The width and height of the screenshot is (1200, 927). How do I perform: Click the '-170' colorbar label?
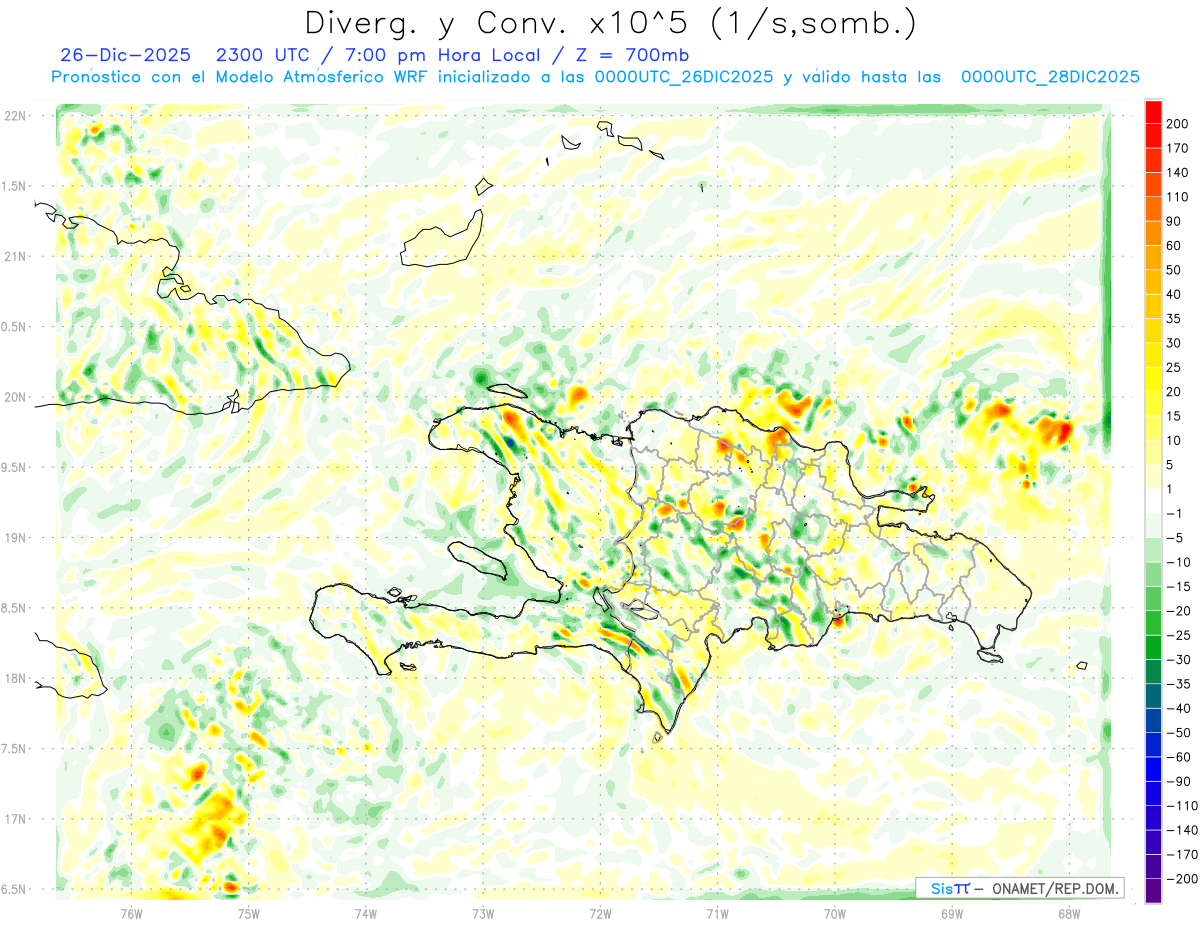click(x=1181, y=854)
